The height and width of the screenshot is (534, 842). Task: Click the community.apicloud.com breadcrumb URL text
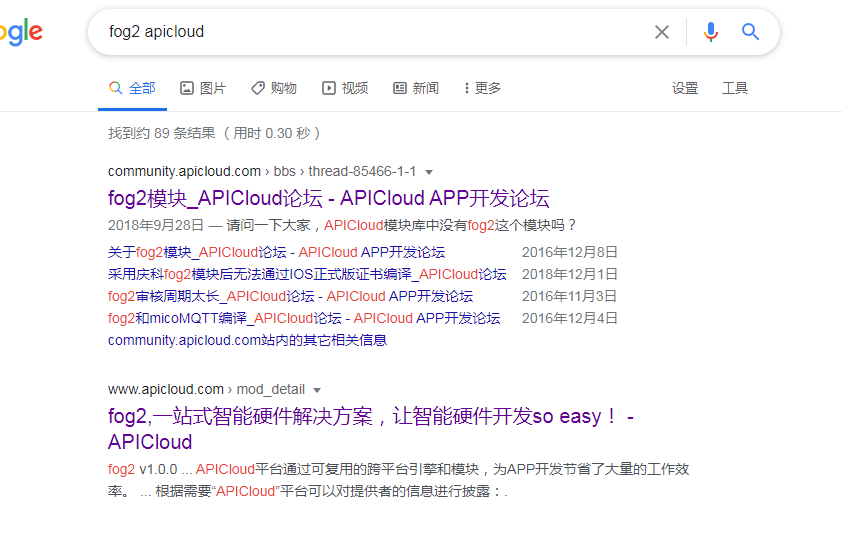tap(184, 171)
